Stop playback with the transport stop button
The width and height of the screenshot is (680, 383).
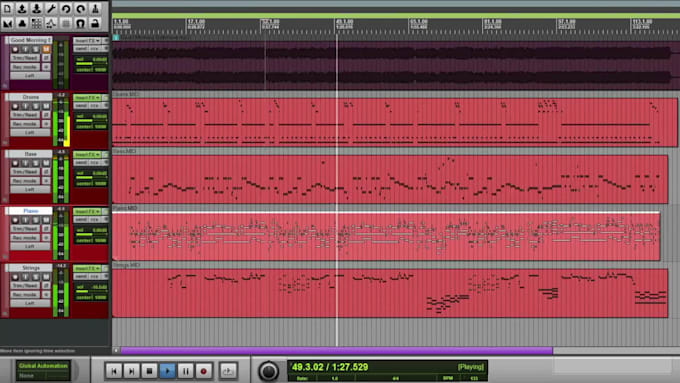tap(149, 371)
